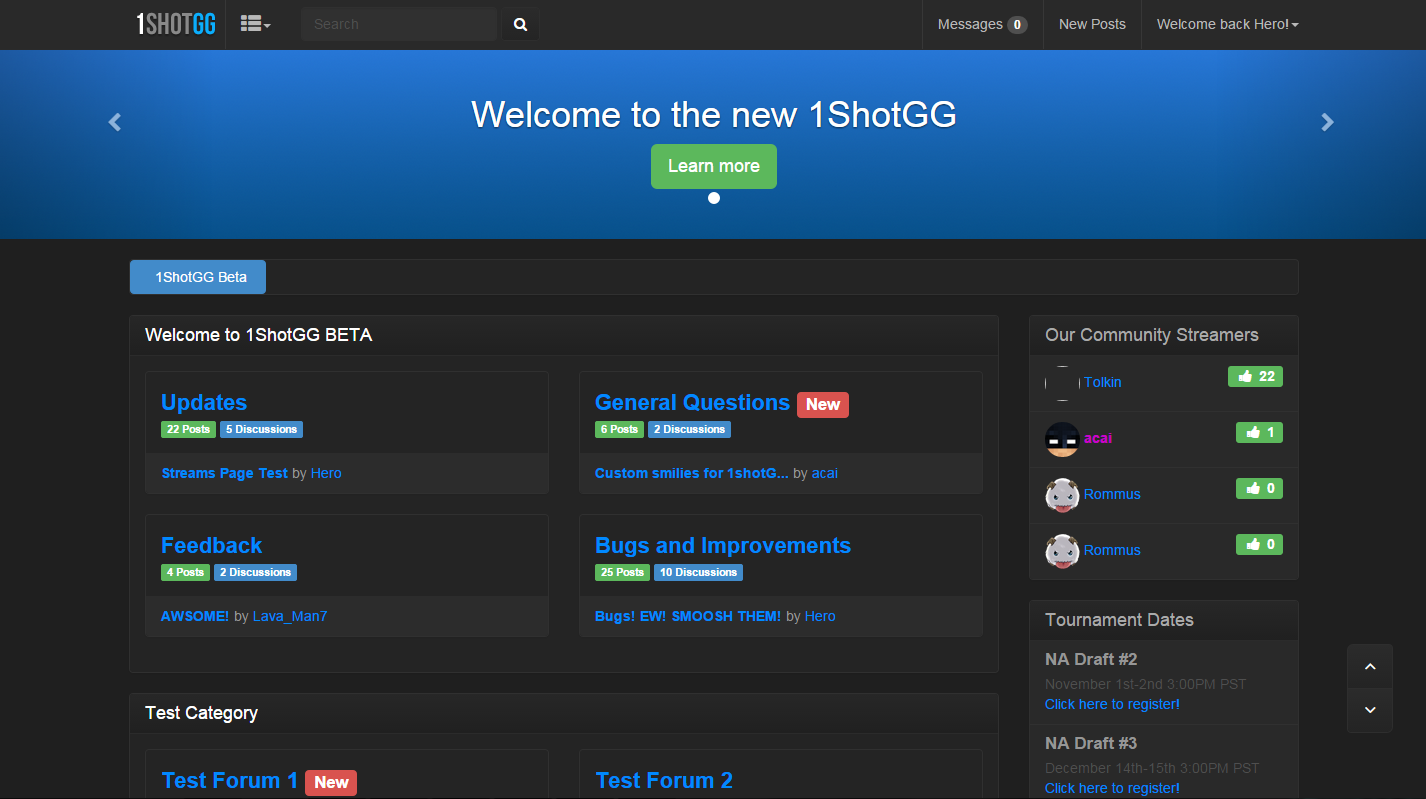The image size is (1426, 799).
Task: Register for NA Draft #3 link
Action: click(1112, 788)
